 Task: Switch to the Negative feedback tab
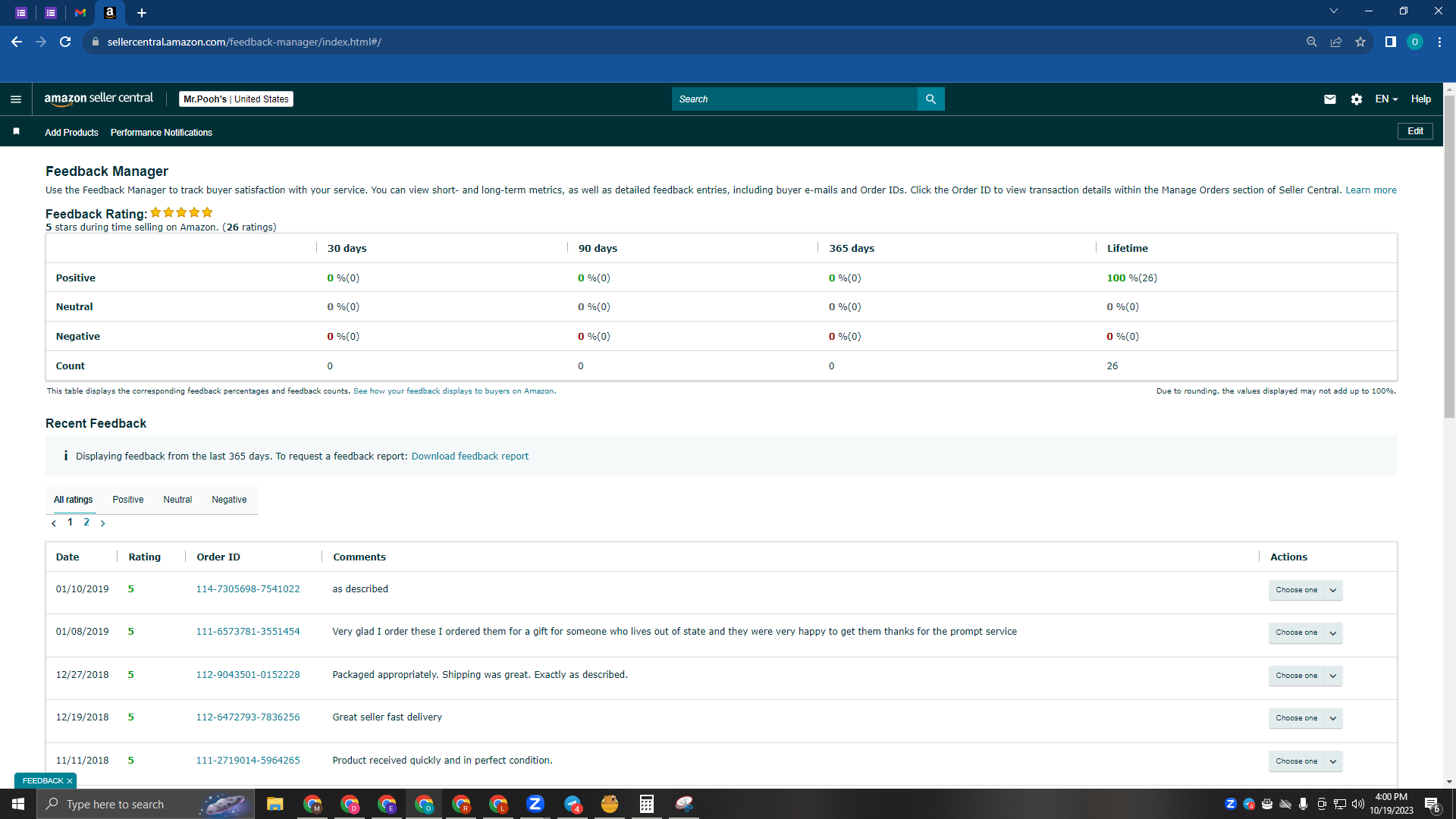tap(229, 500)
